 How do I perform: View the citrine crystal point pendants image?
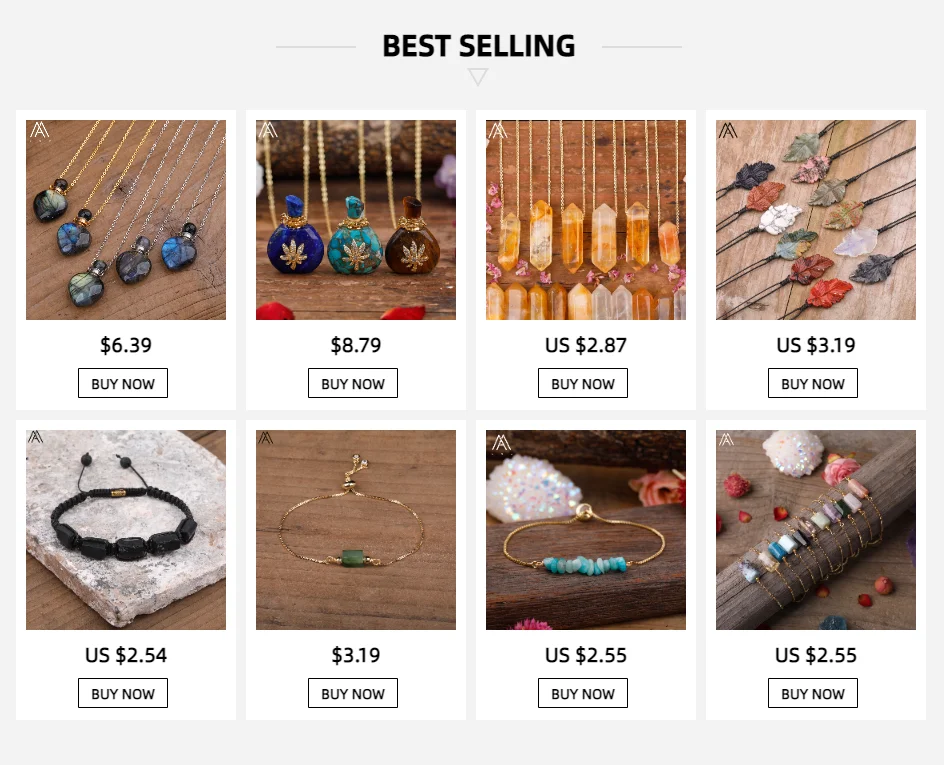[586, 220]
